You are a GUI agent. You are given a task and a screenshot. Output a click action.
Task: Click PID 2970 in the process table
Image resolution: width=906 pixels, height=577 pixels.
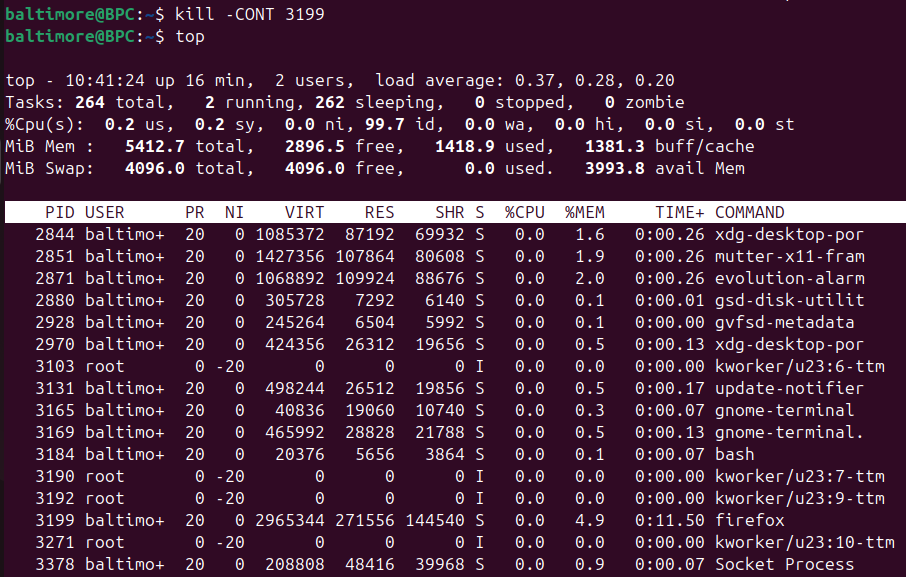55,344
